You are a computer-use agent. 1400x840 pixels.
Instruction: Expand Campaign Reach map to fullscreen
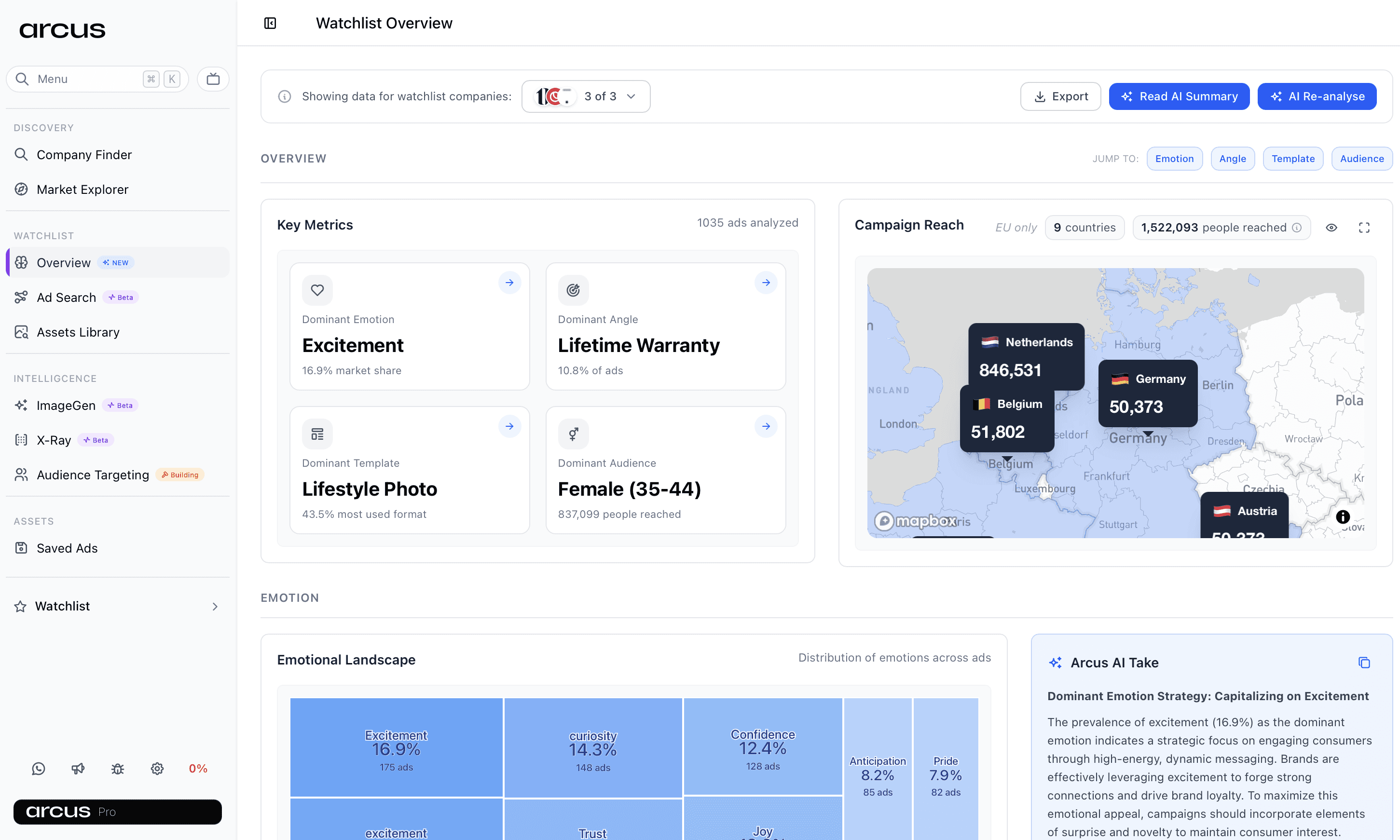point(1364,227)
